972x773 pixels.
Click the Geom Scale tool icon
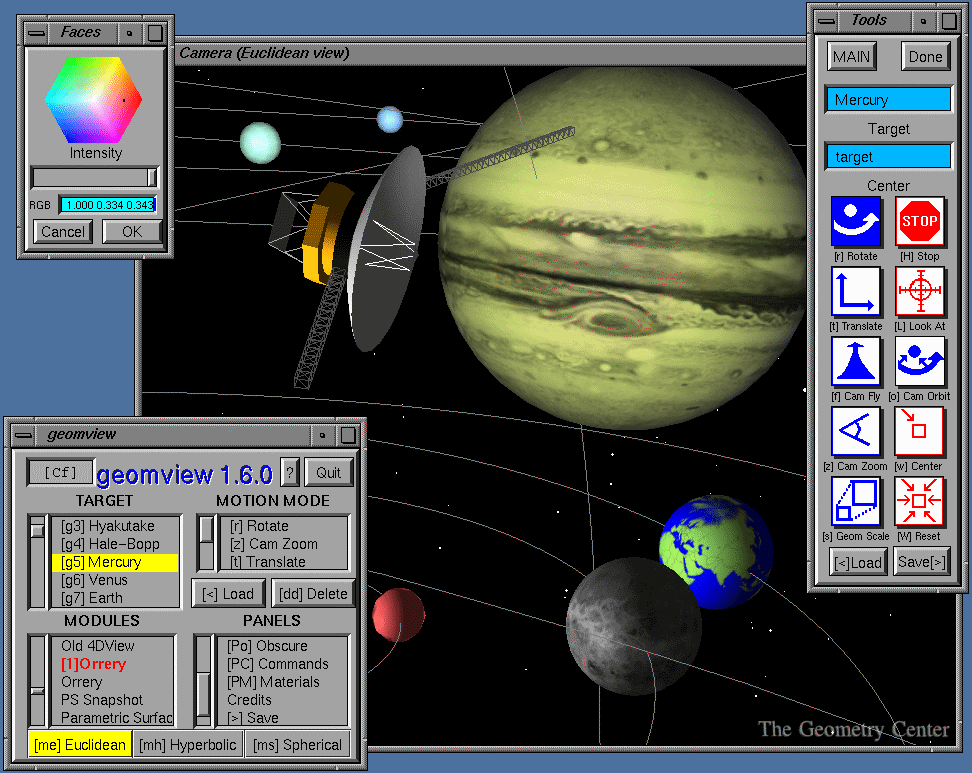coord(856,501)
